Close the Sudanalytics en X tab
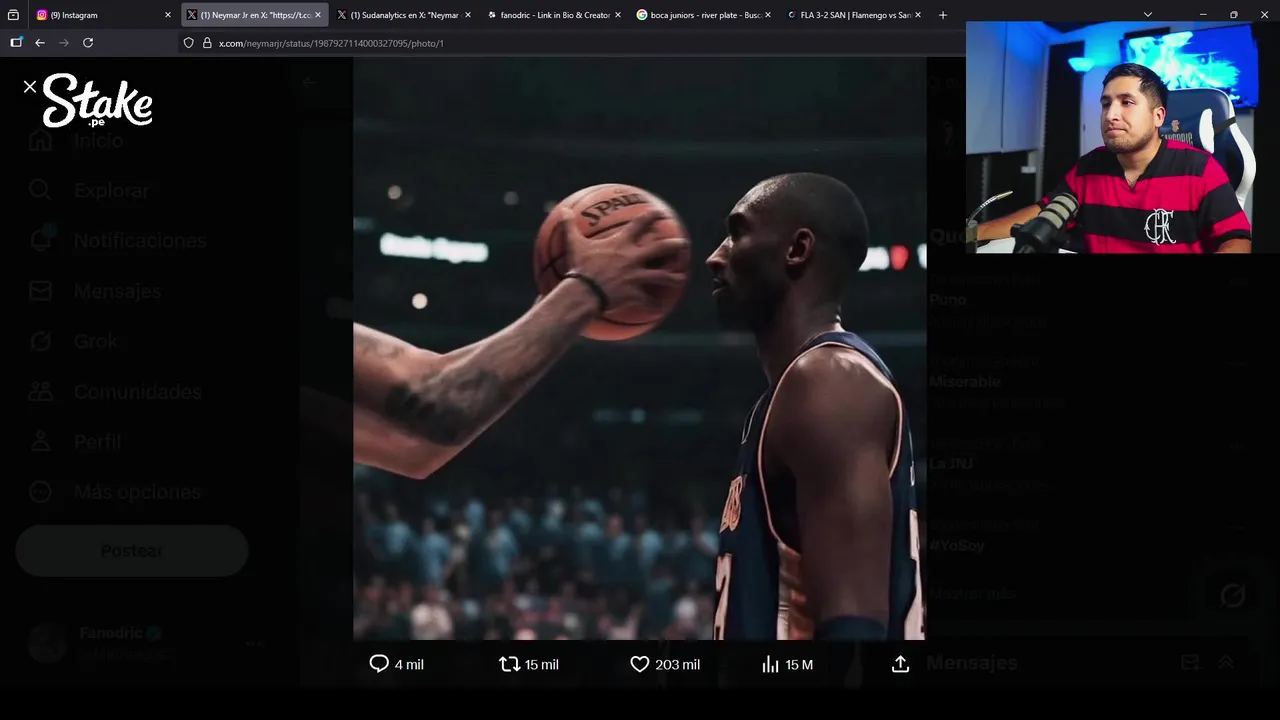This screenshot has height=720, width=1280. (467, 15)
